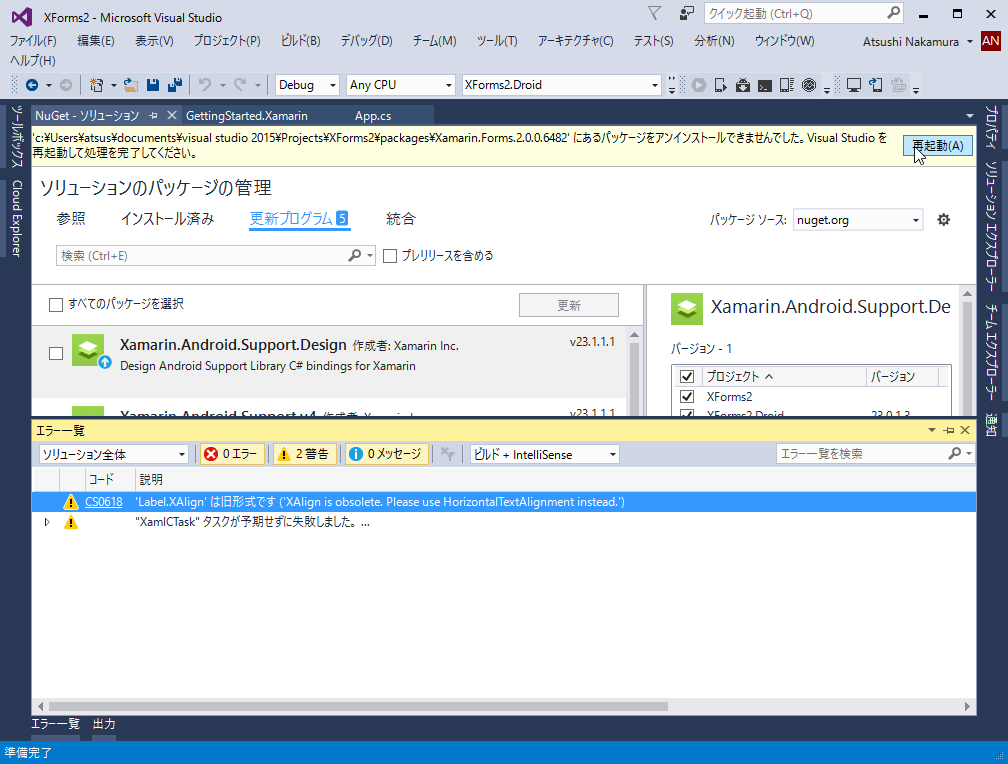Click the Save All icon
Screen dimensions: 1008x764
(174, 85)
